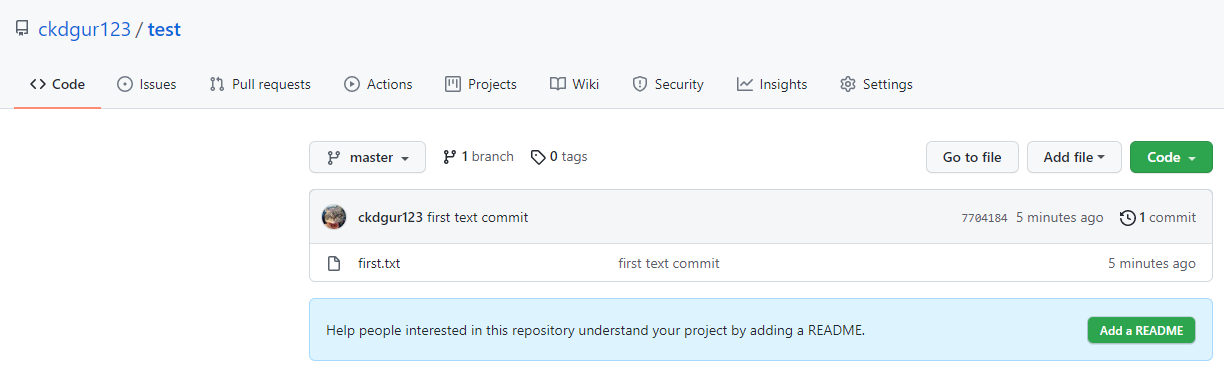Click the repository icon beside ckdgur123
1224x379 pixels.
[x=22, y=29]
